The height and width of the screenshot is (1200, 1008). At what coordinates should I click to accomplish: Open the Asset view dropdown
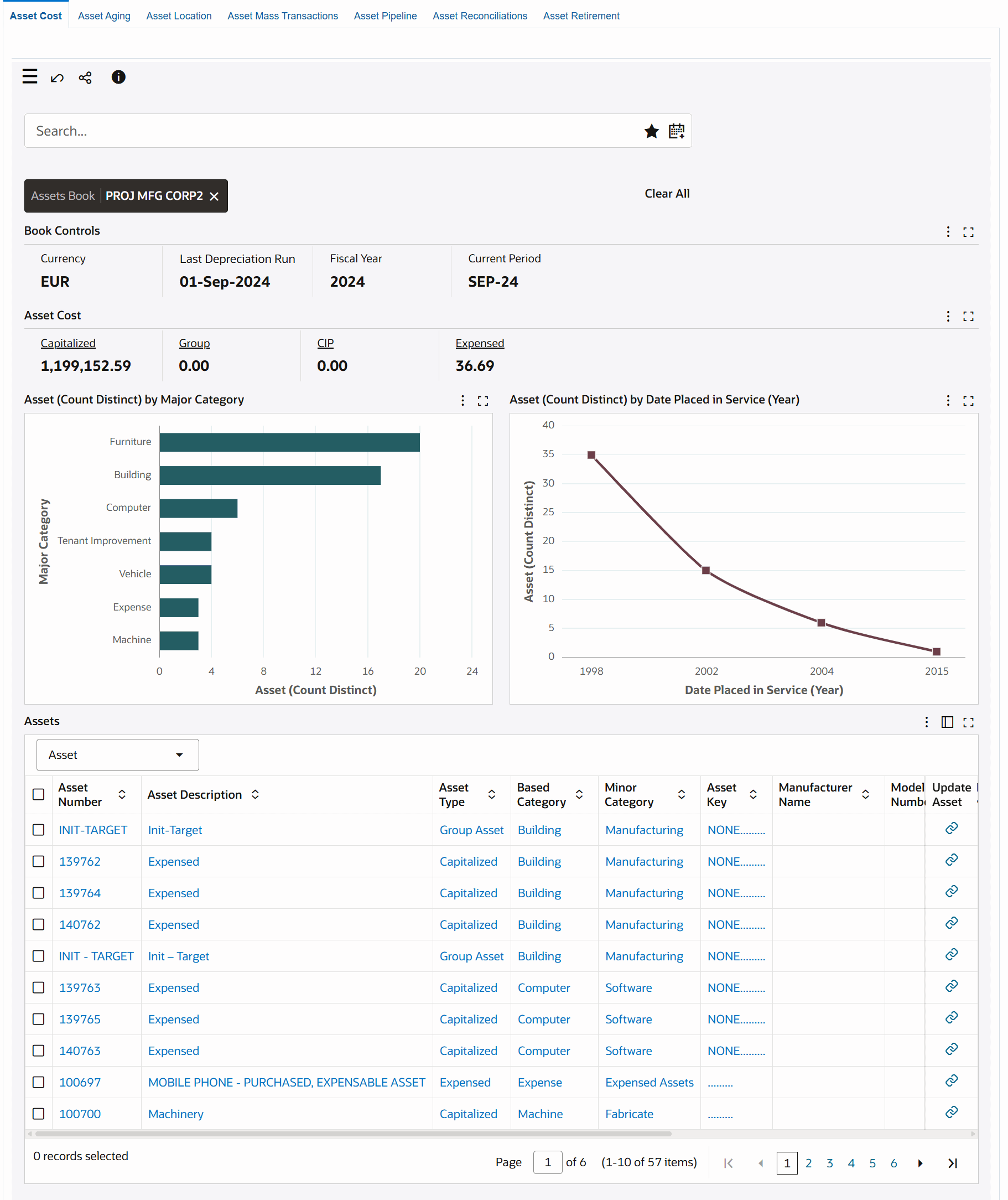(x=118, y=754)
